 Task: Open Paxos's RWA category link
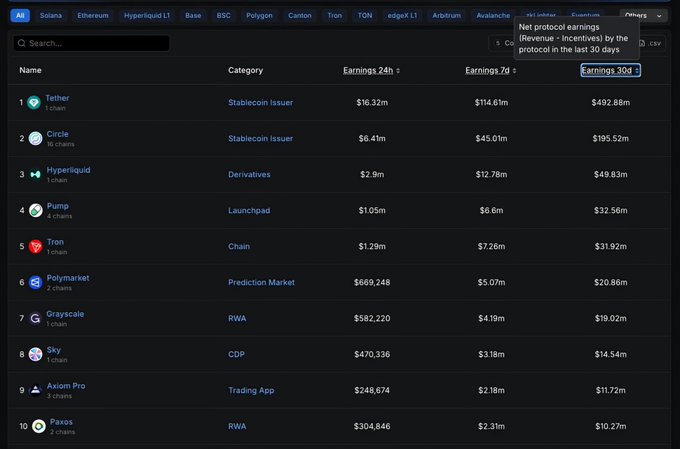(x=237, y=427)
